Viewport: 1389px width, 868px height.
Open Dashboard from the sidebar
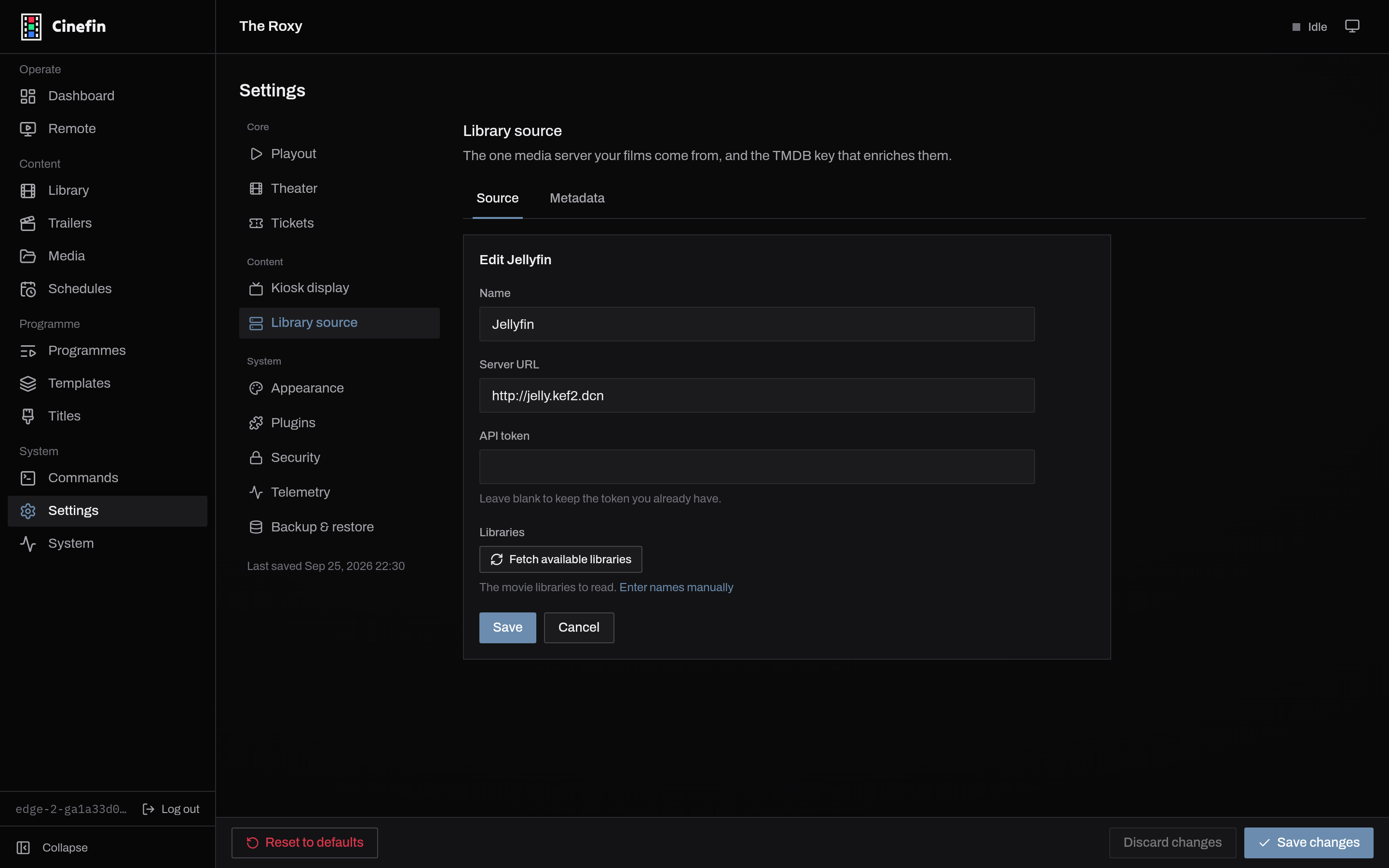tap(108, 96)
